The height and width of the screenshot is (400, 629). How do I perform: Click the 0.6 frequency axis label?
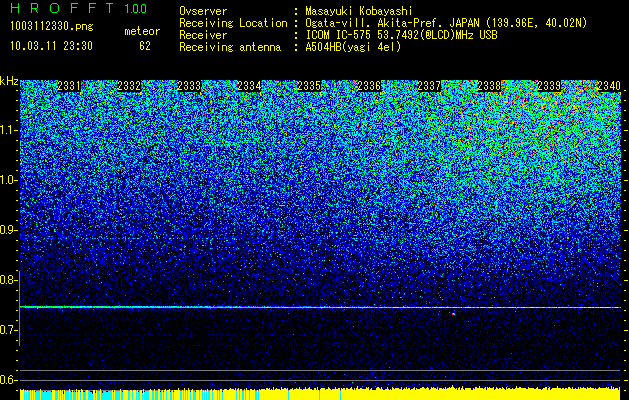point(9,380)
